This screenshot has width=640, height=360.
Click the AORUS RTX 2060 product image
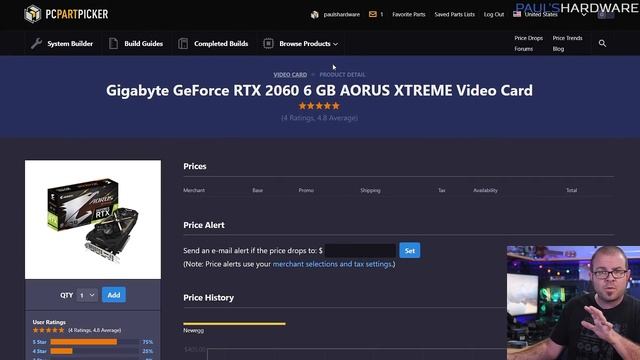93,220
